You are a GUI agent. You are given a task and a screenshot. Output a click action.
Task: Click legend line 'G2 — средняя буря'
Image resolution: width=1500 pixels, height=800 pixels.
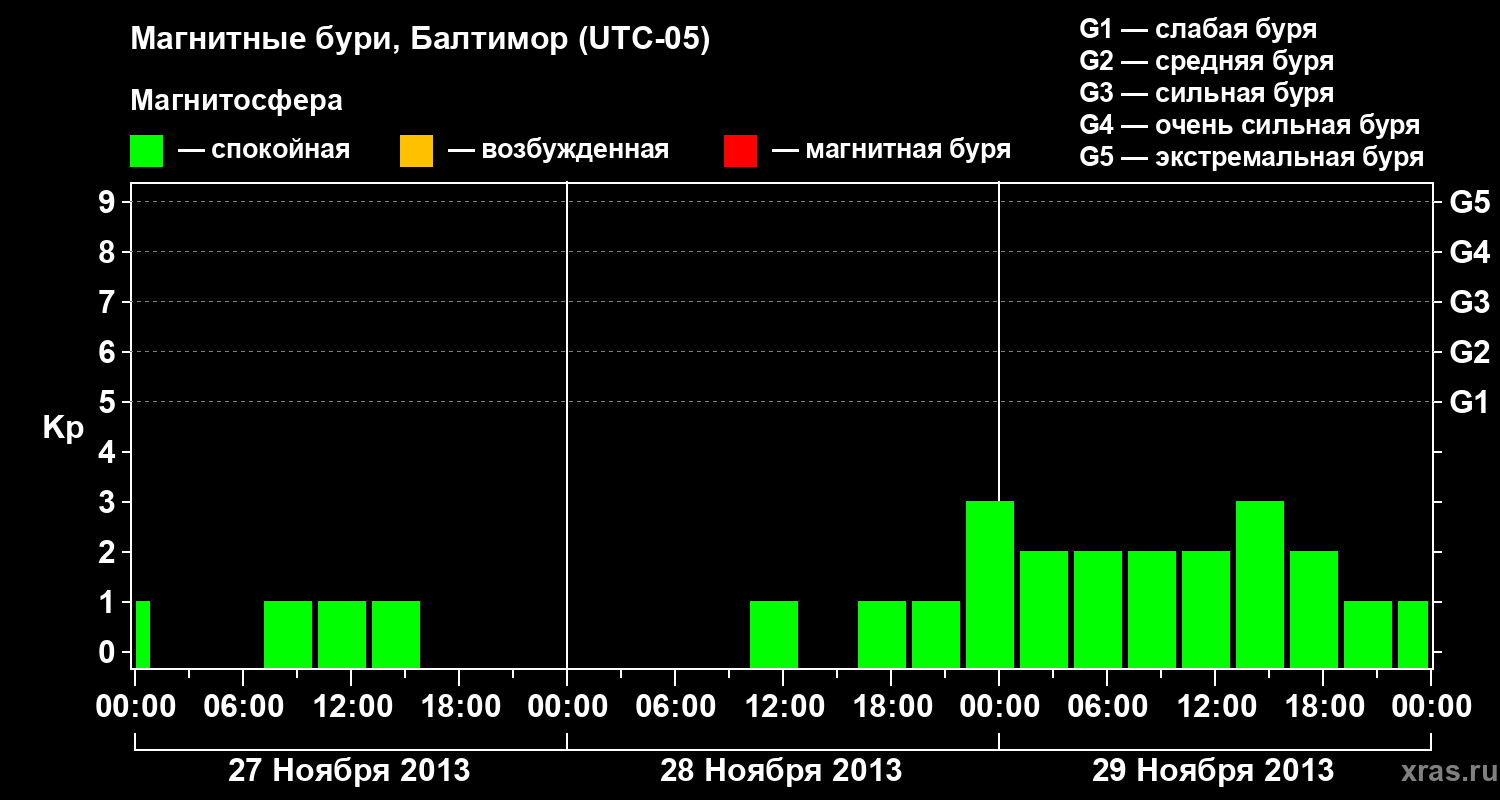point(1206,61)
